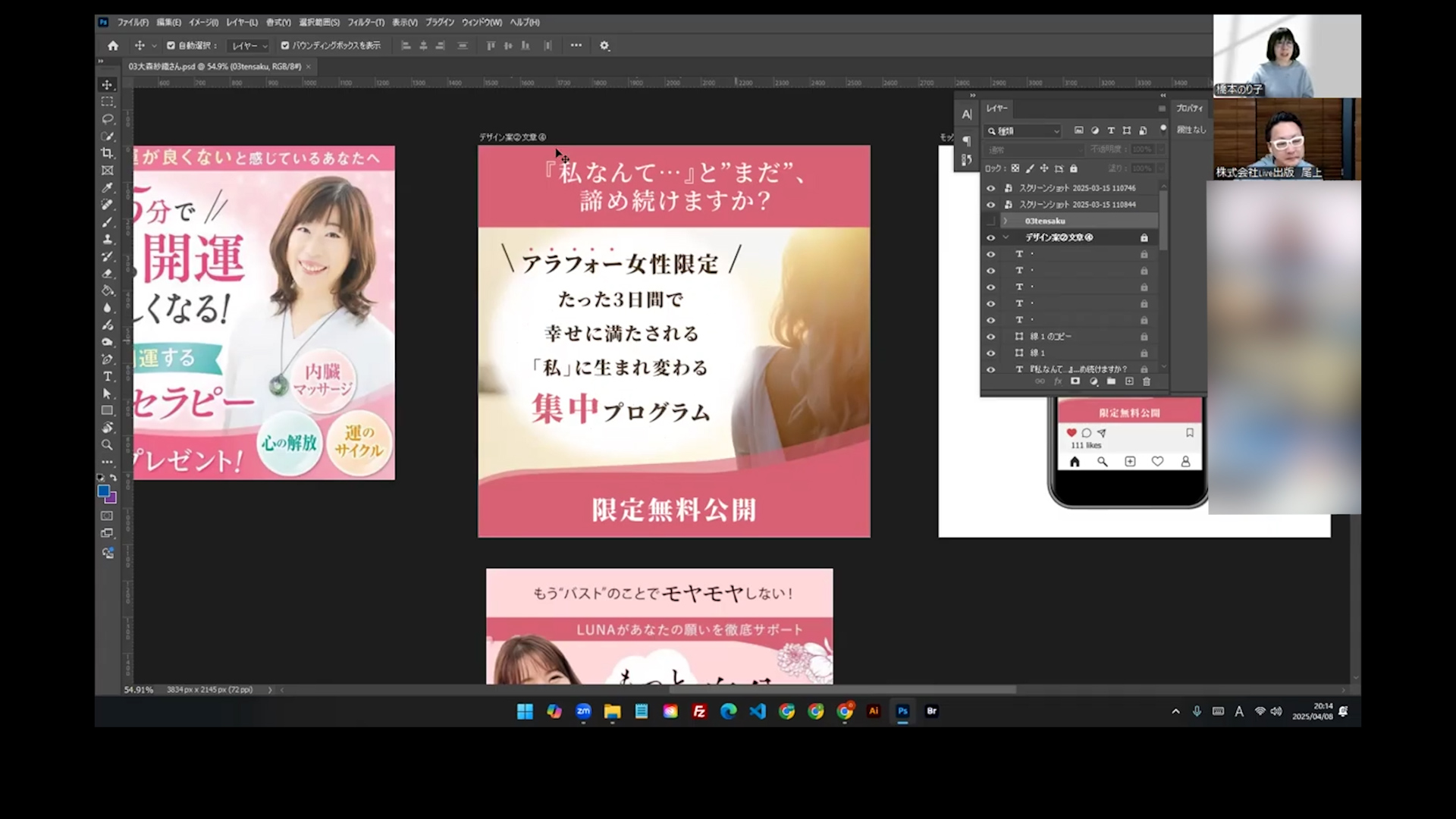Filter layers by type layers

pyautogui.click(x=1111, y=130)
